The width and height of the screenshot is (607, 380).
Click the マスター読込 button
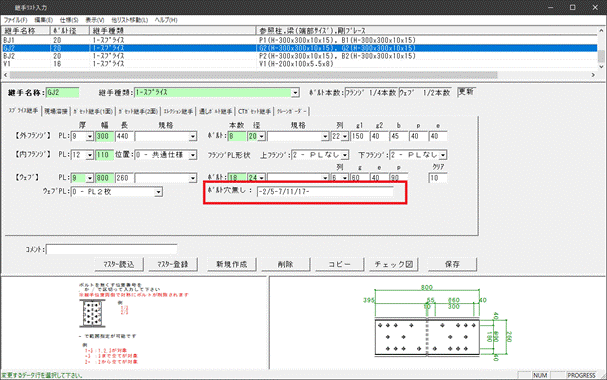(x=119, y=264)
